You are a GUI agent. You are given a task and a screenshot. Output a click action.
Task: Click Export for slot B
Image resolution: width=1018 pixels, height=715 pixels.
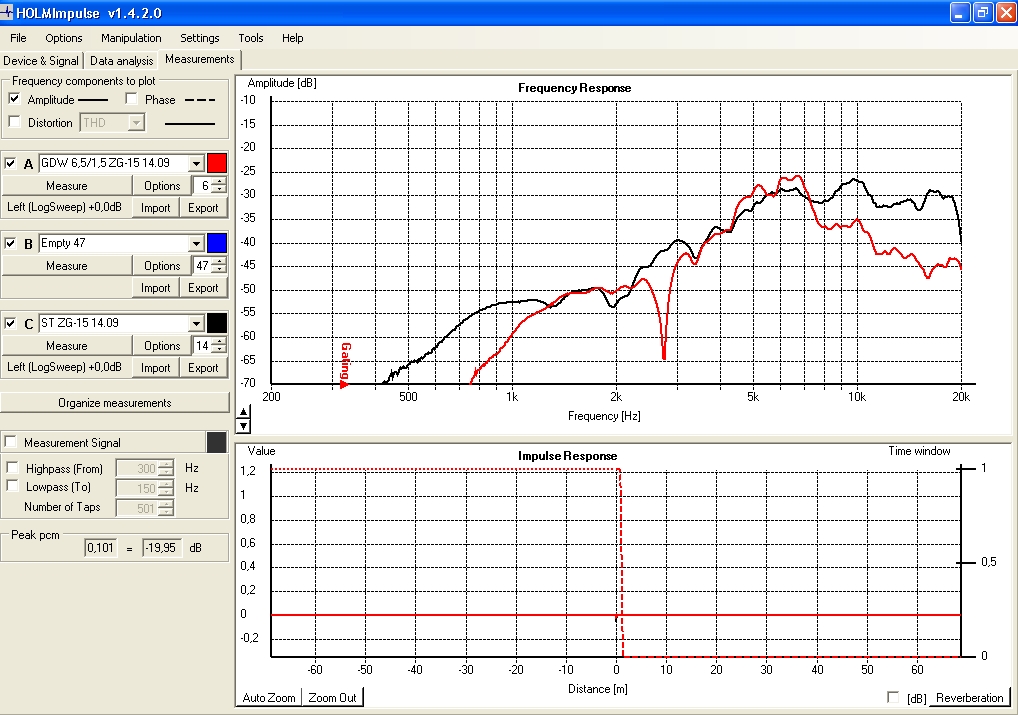[x=203, y=288]
